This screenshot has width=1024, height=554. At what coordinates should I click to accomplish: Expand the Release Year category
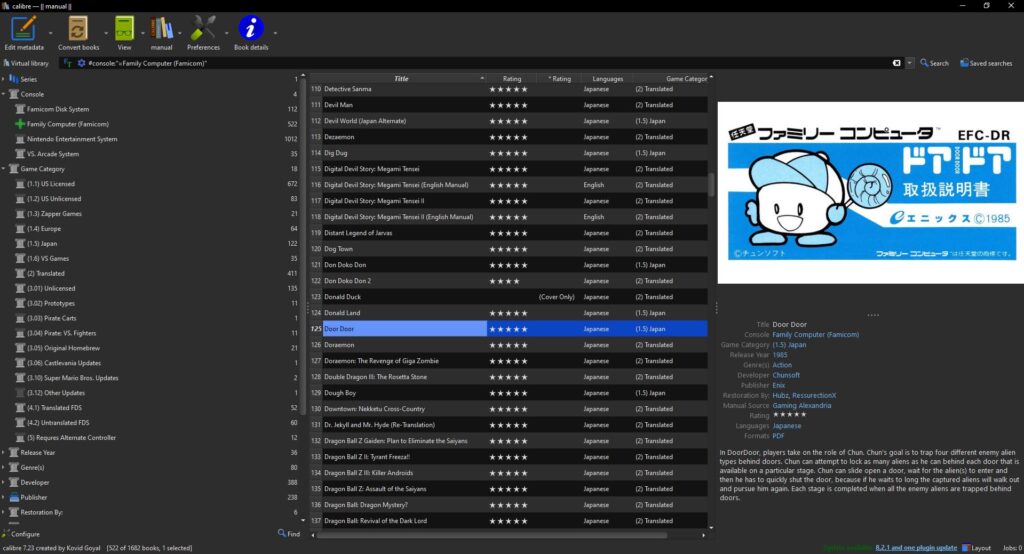[3, 452]
